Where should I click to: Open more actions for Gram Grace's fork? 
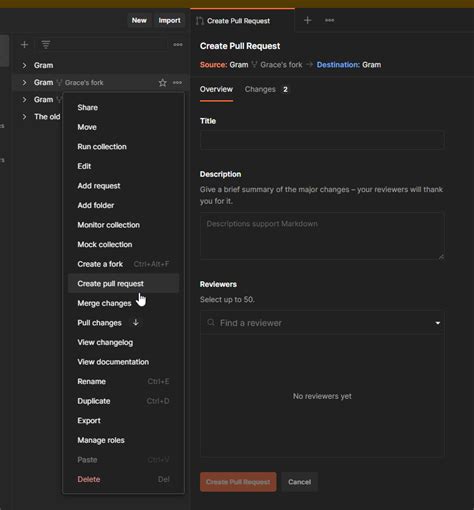177,82
